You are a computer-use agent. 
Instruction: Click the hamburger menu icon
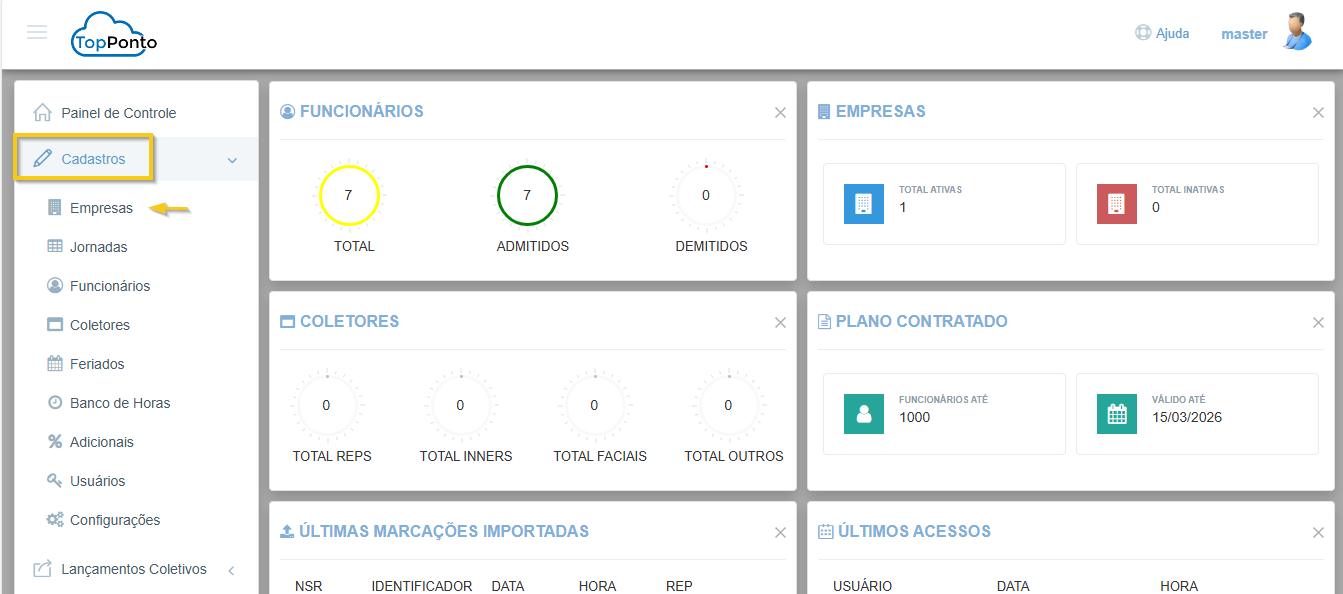pyautogui.click(x=37, y=32)
